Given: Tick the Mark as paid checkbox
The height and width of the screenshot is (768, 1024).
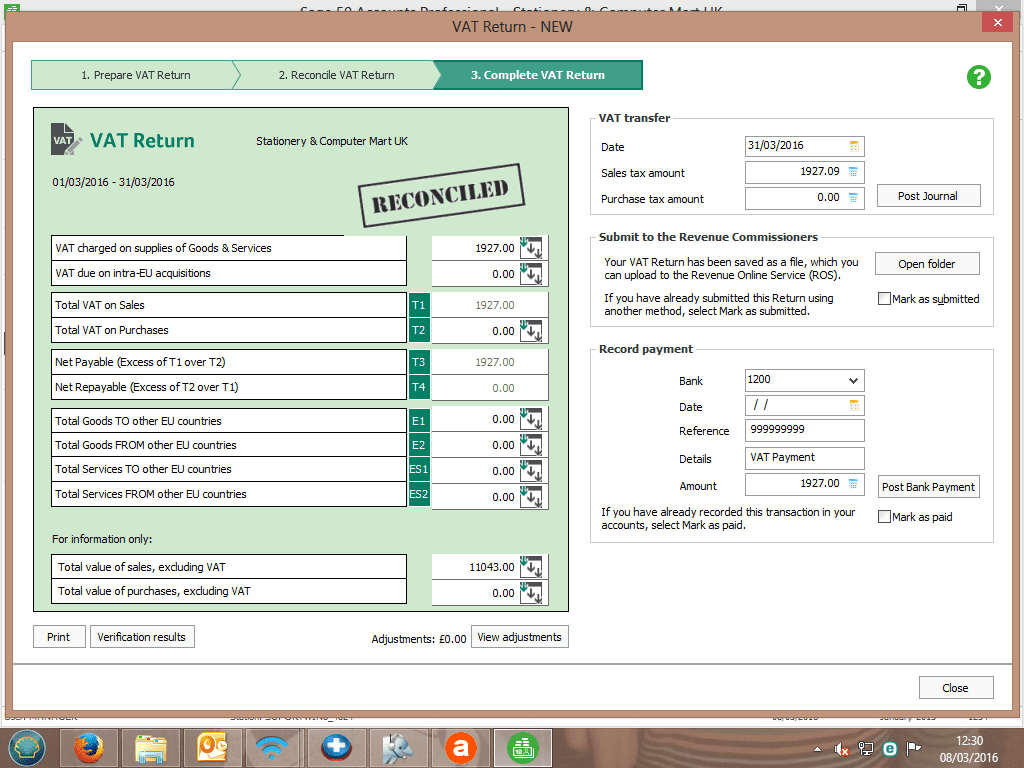Looking at the screenshot, I should pos(884,517).
